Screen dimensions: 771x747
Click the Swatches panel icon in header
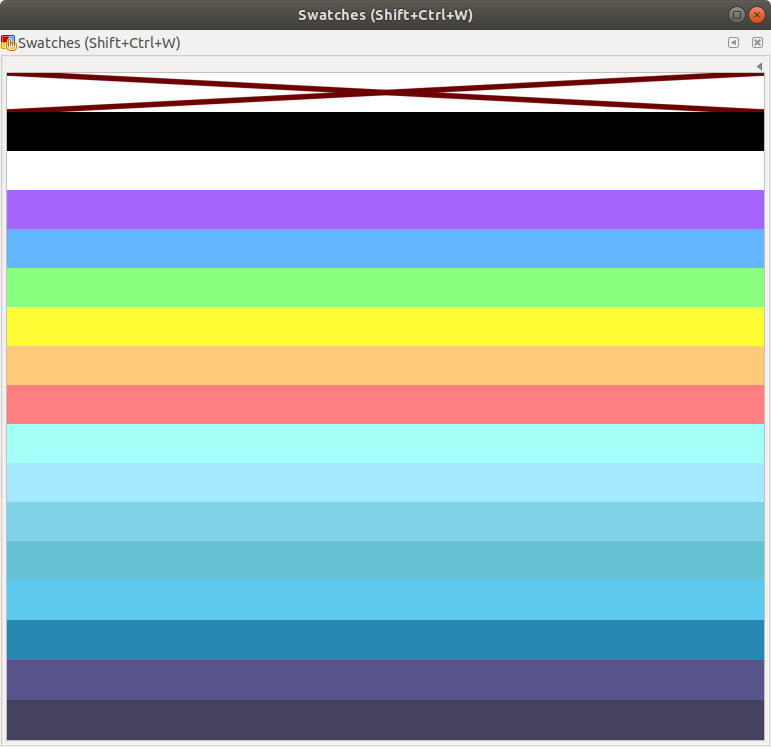click(9, 43)
